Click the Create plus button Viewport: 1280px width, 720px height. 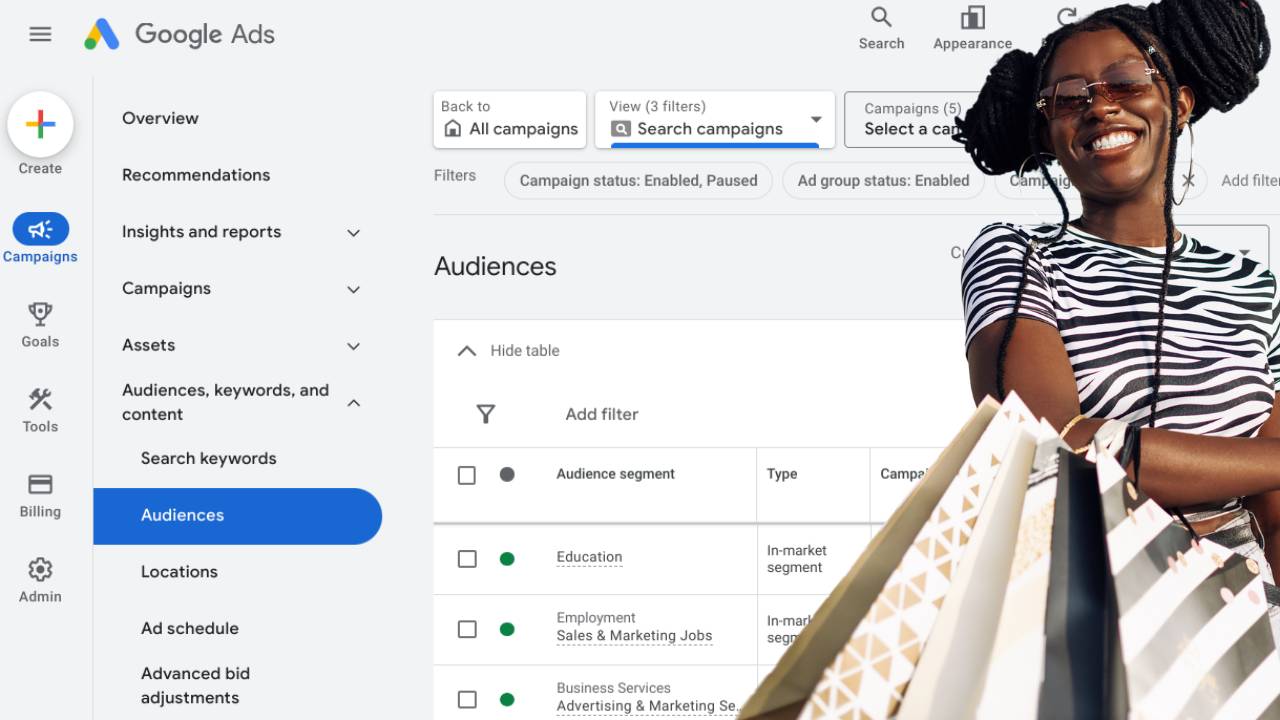pyautogui.click(x=40, y=125)
